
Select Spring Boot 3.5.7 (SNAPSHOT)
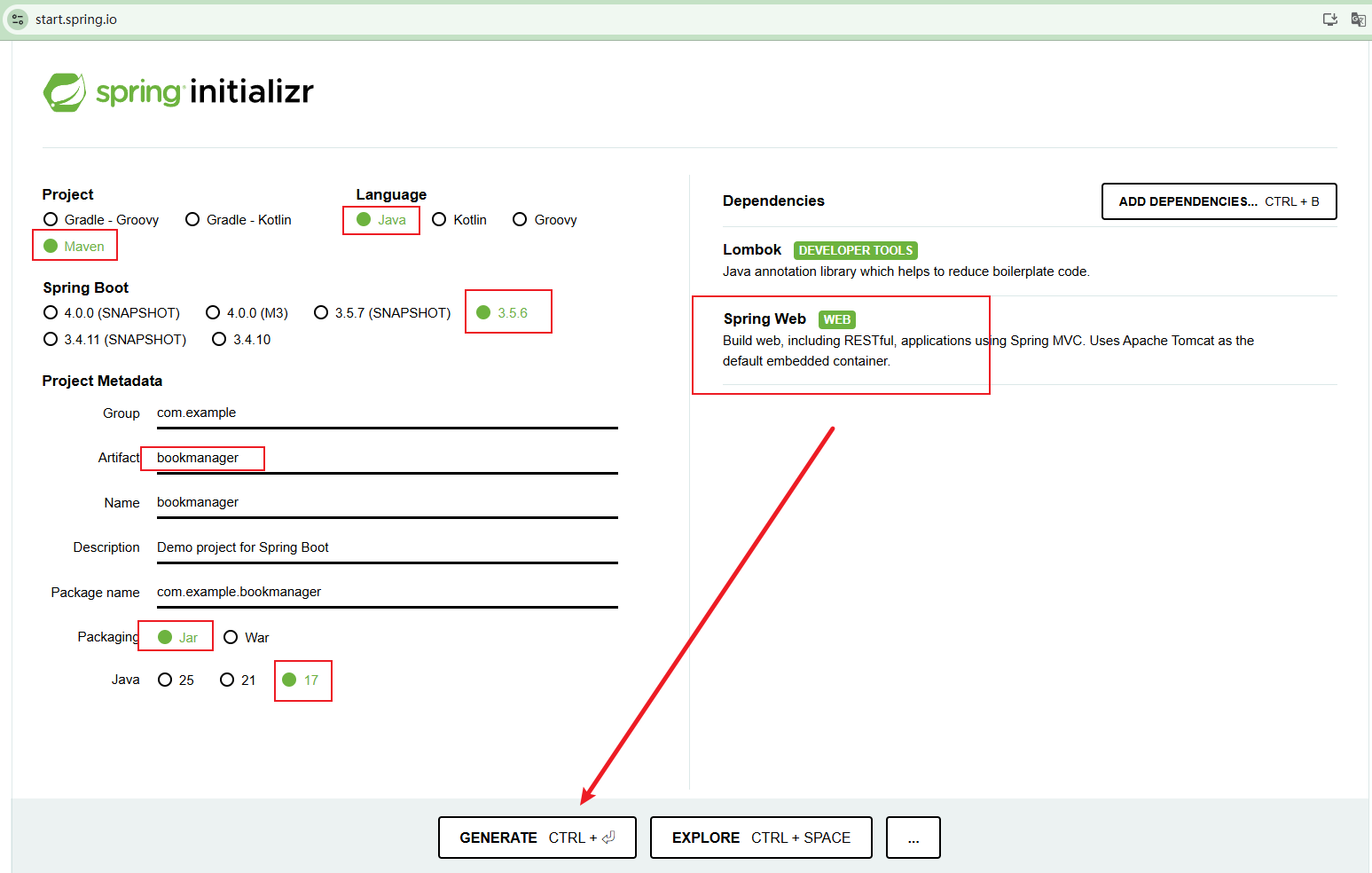coord(382,313)
